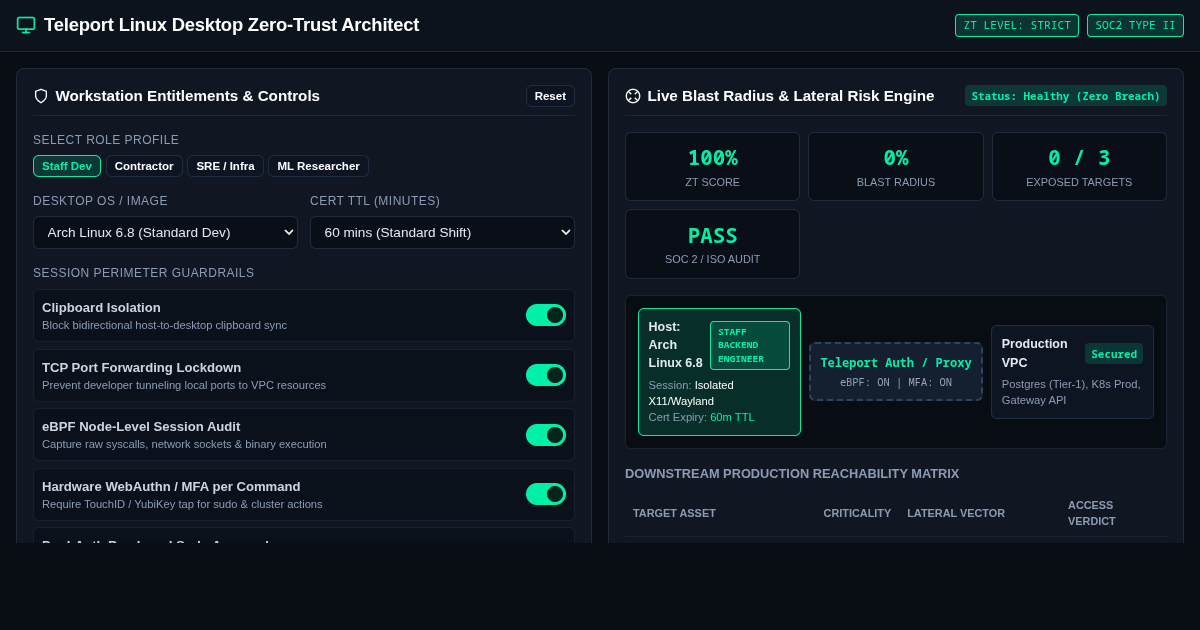
Task: Click the ACCESS VERDICT column header
Action: point(1092,513)
